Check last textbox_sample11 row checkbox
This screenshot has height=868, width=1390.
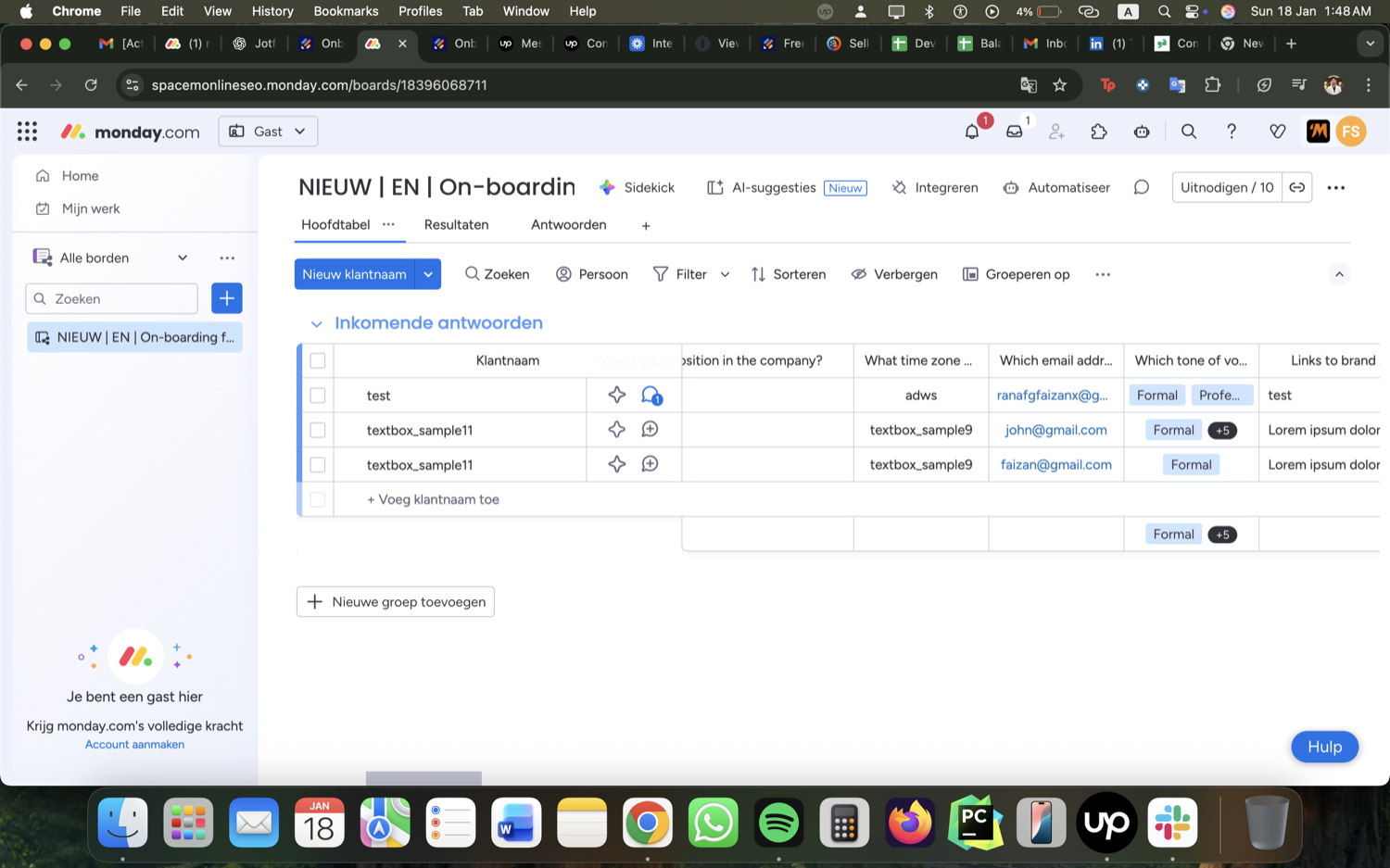tap(318, 465)
